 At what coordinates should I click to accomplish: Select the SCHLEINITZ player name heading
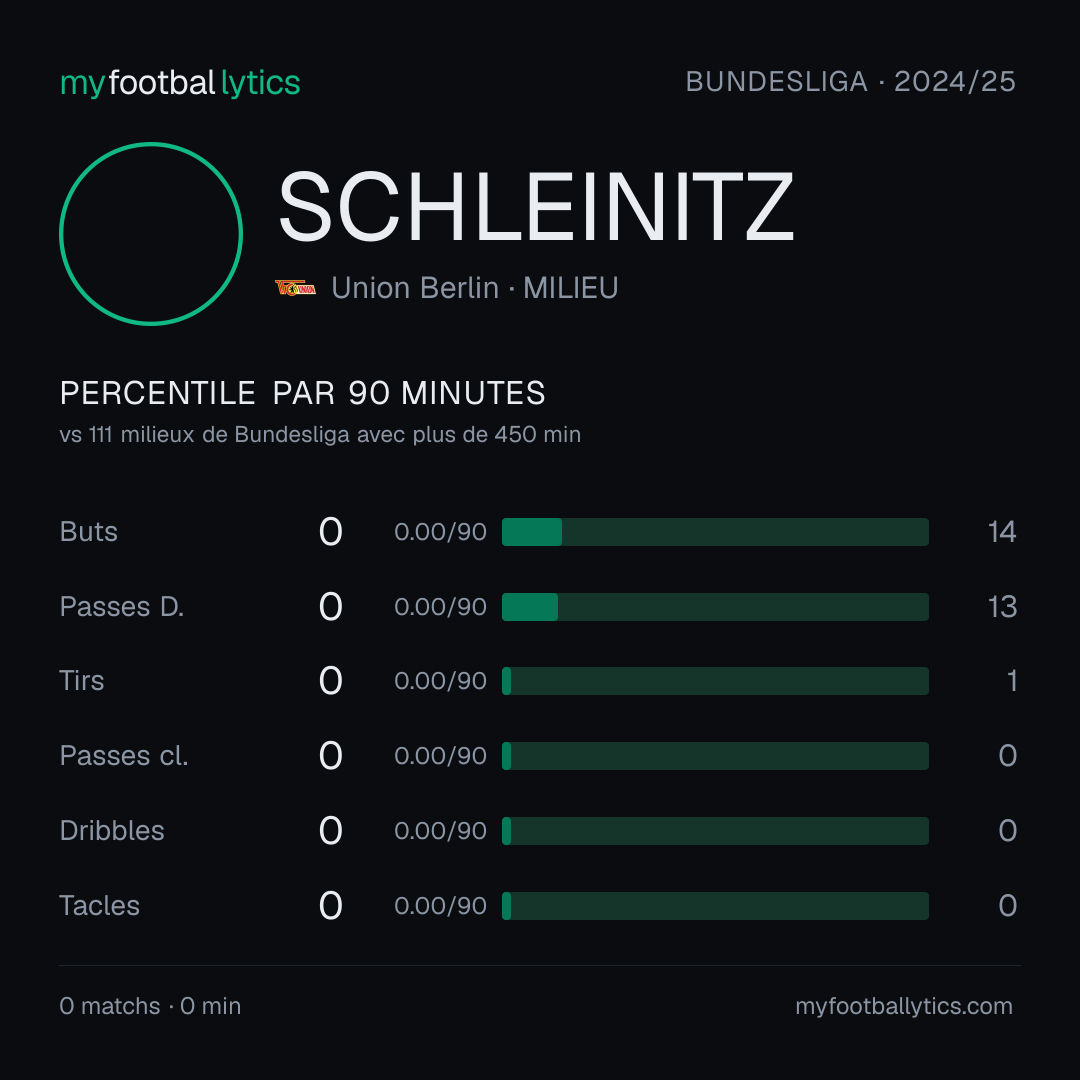click(x=536, y=207)
